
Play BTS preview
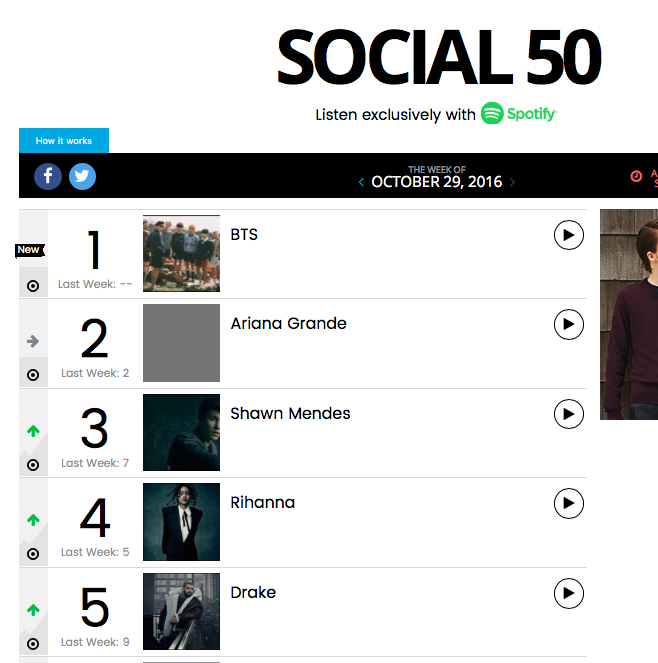(568, 235)
